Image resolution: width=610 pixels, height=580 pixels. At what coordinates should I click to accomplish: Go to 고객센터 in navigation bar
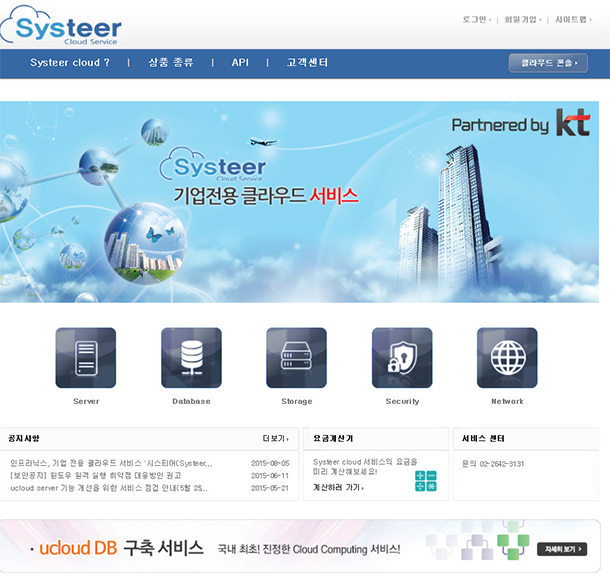(x=307, y=63)
